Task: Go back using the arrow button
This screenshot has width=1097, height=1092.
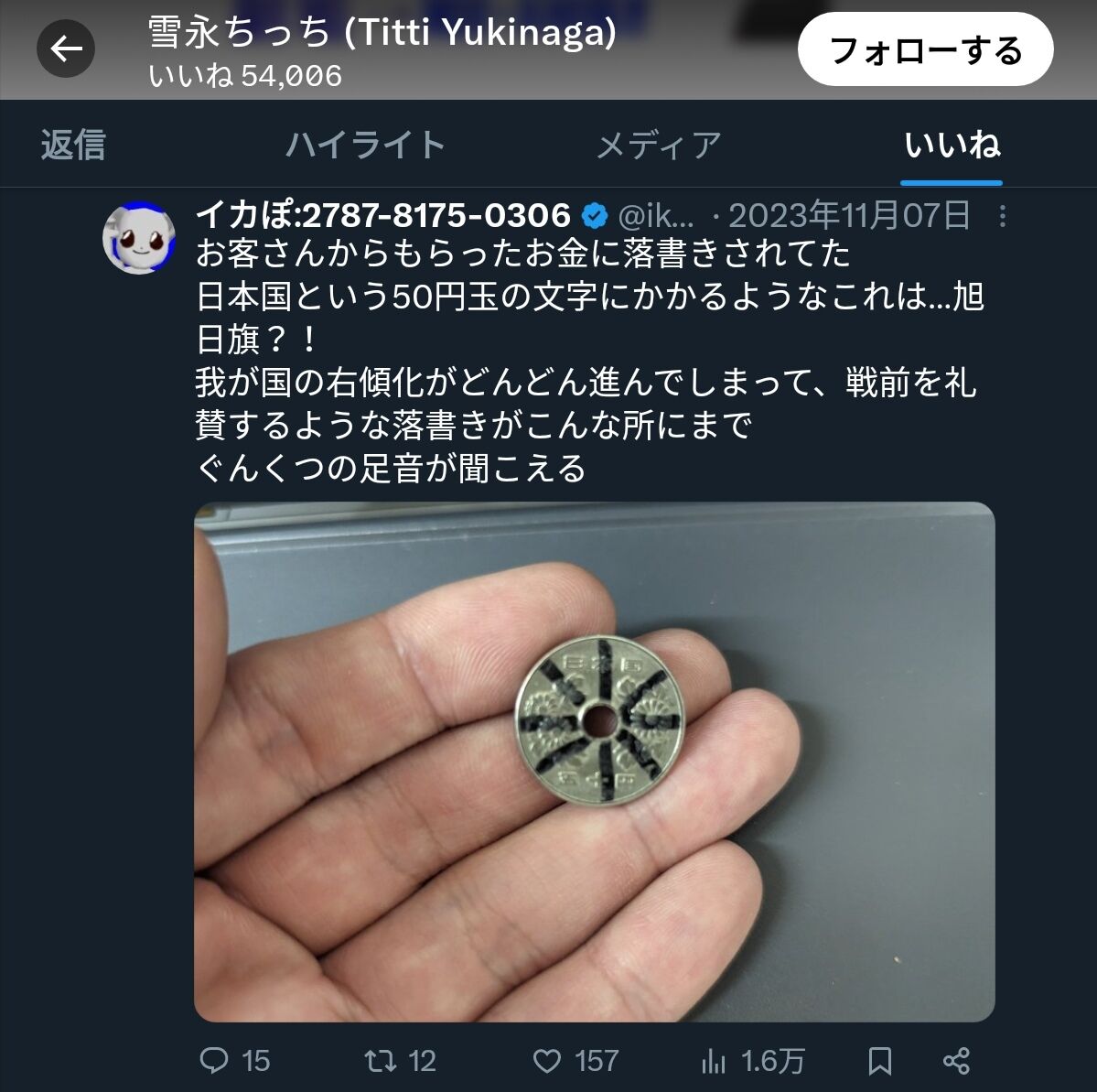Action: [66, 49]
